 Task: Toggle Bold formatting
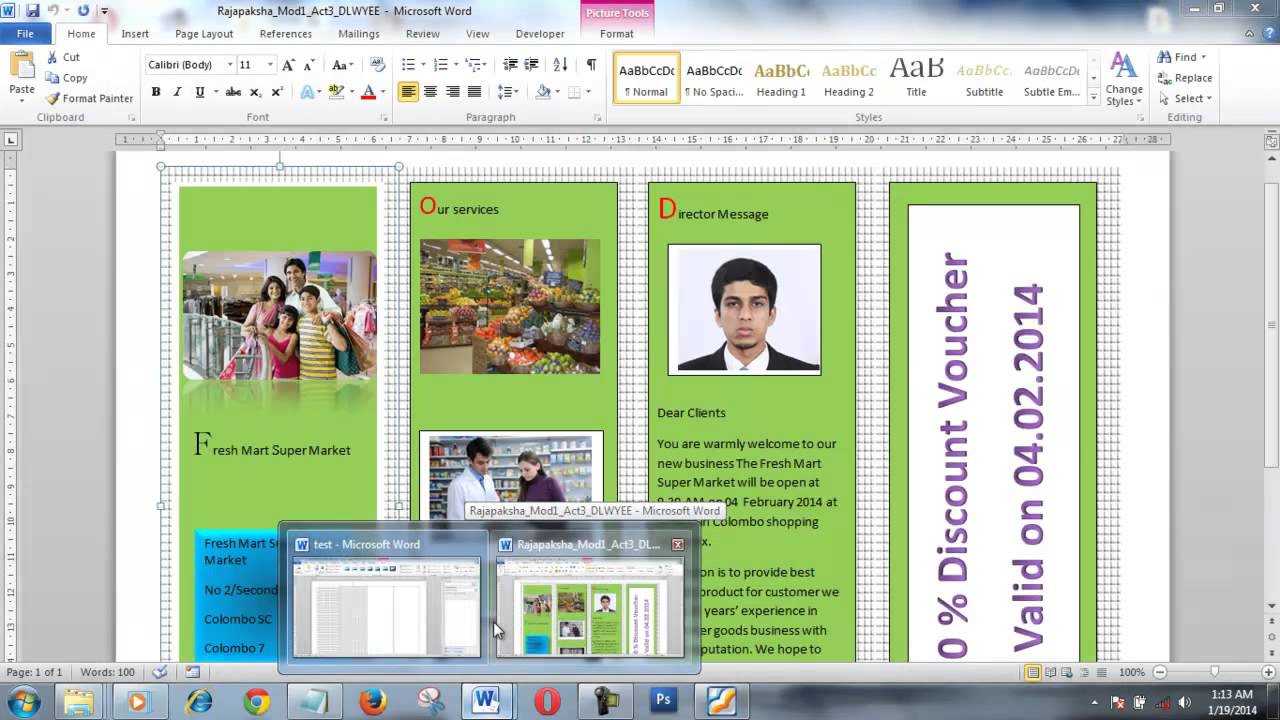pyautogui.click(x=156, y=92)
